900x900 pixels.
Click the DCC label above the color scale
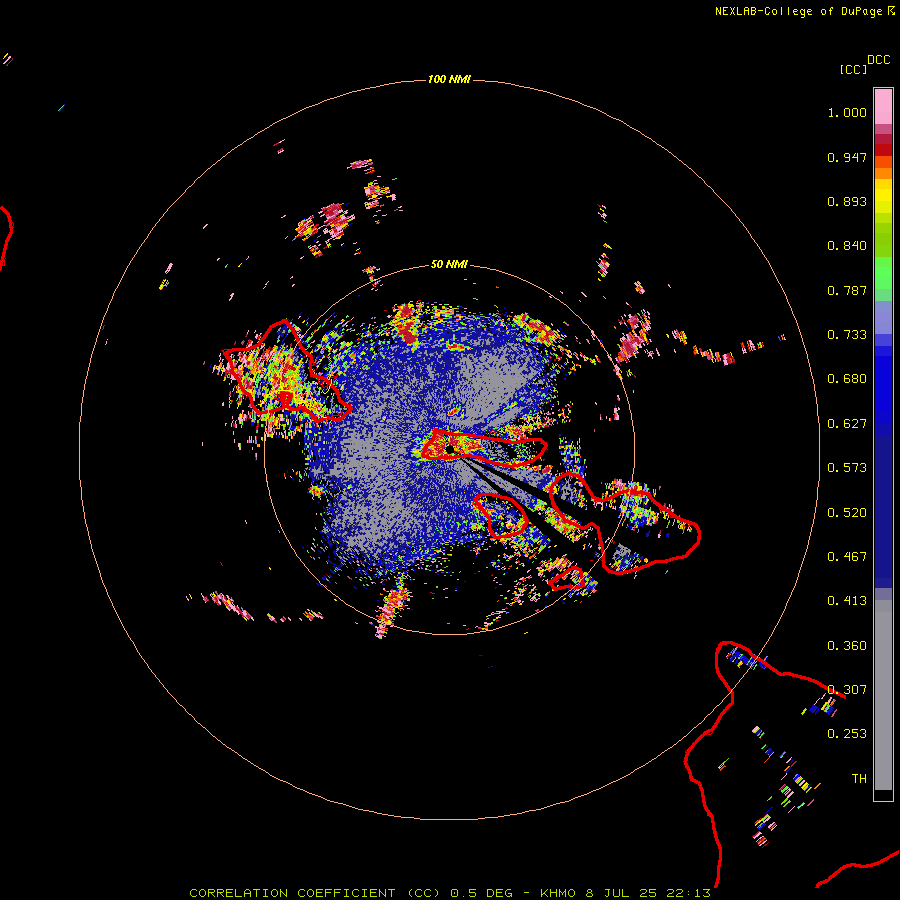[878, 60]
